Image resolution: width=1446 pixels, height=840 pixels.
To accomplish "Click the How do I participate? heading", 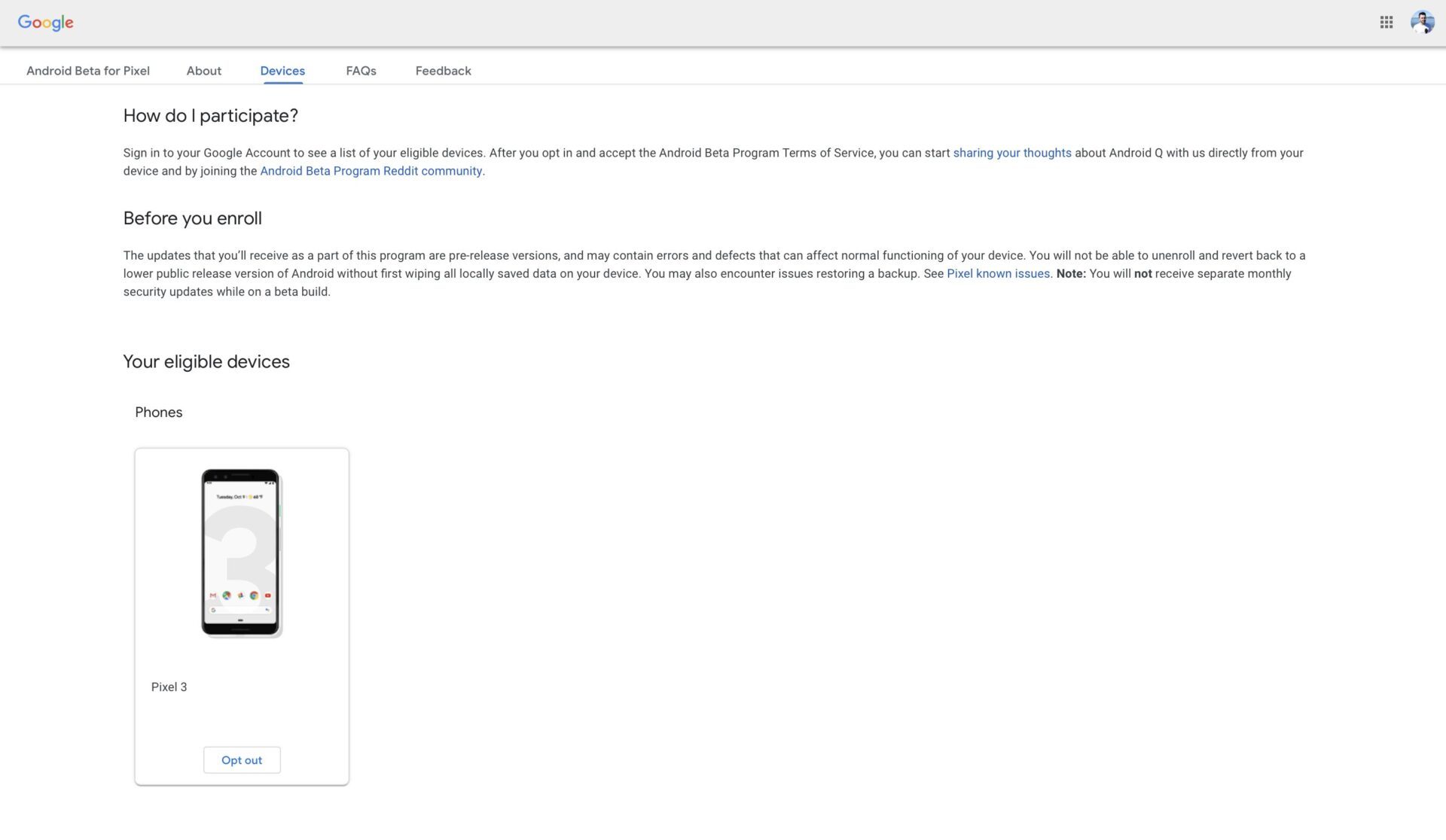I will tap(211, 116).
